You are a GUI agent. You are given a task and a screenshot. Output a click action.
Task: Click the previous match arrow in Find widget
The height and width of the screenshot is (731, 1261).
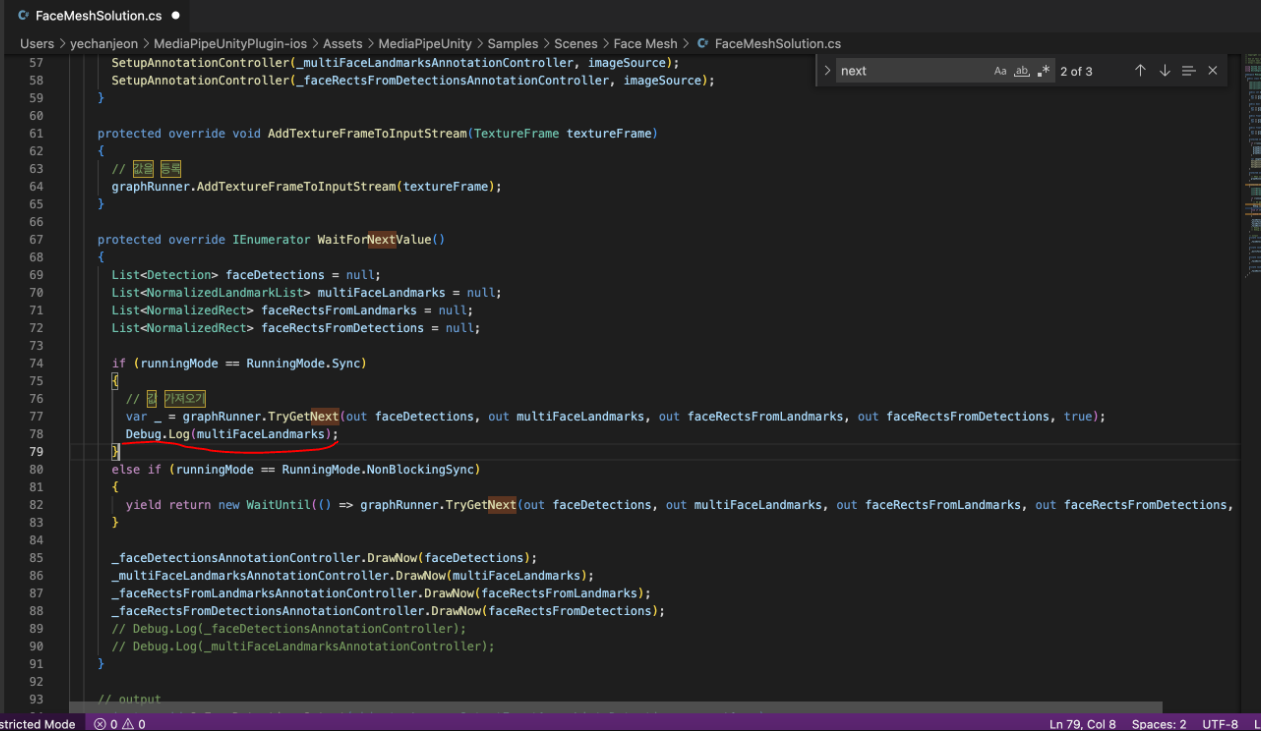1139,70
